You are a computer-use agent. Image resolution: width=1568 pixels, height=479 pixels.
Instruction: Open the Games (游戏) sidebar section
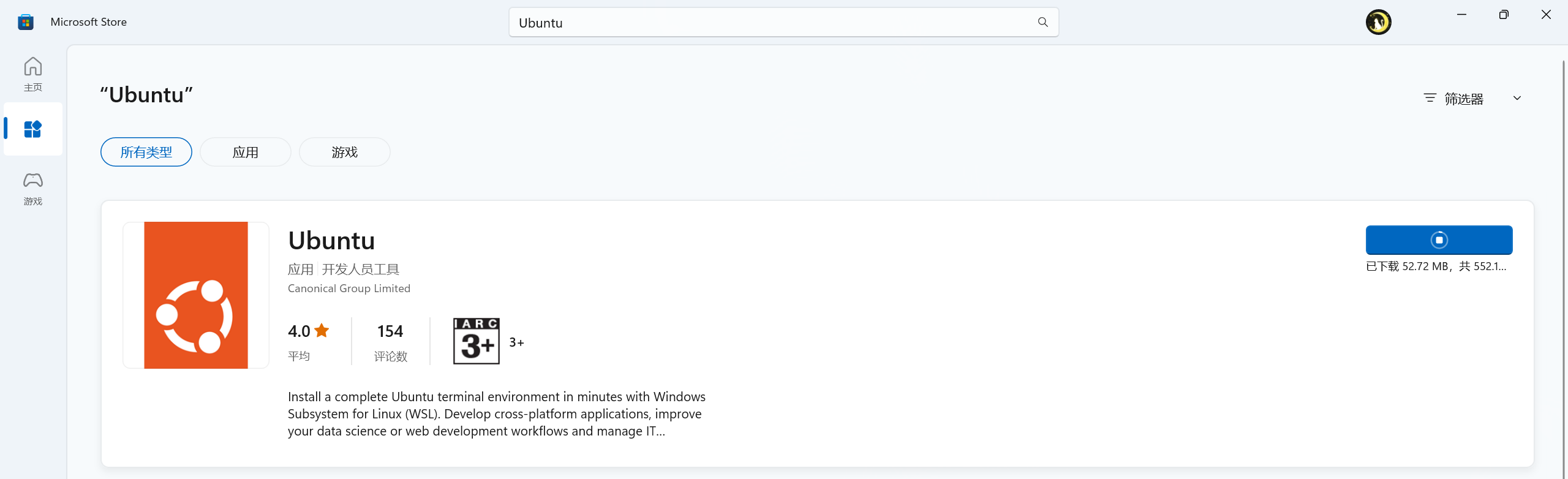[33, 189]
